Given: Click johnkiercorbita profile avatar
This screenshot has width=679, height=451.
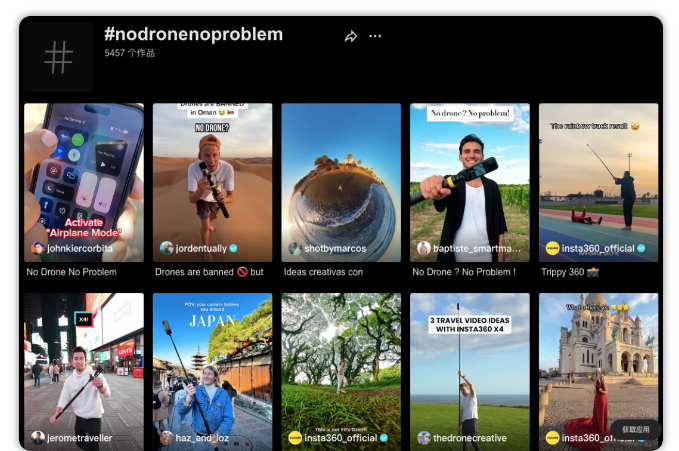Looking at the screenshot, I should (x=38, y=248).
